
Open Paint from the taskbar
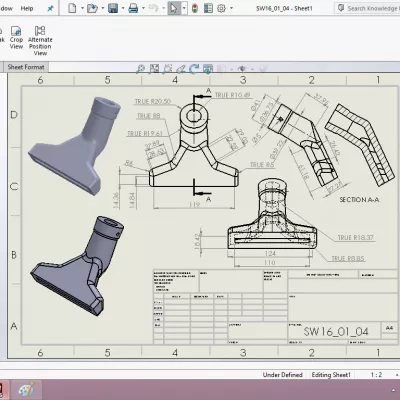[x=26, y=389]
